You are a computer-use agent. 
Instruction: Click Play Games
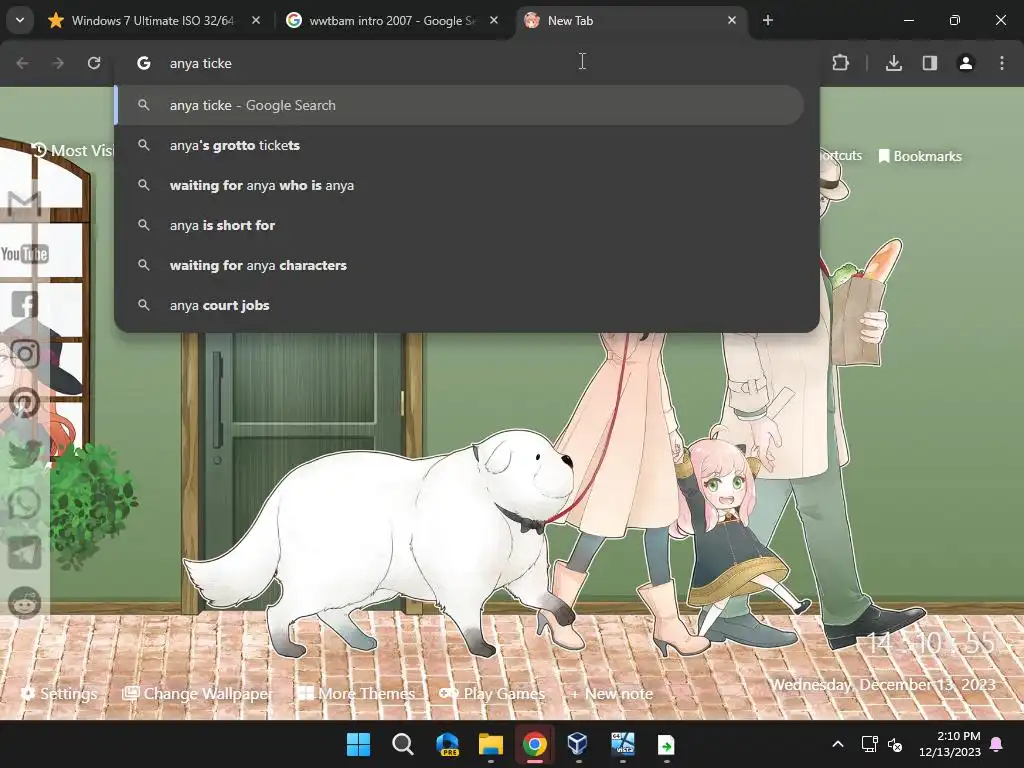pyautogui.click(x=492, y=694)
